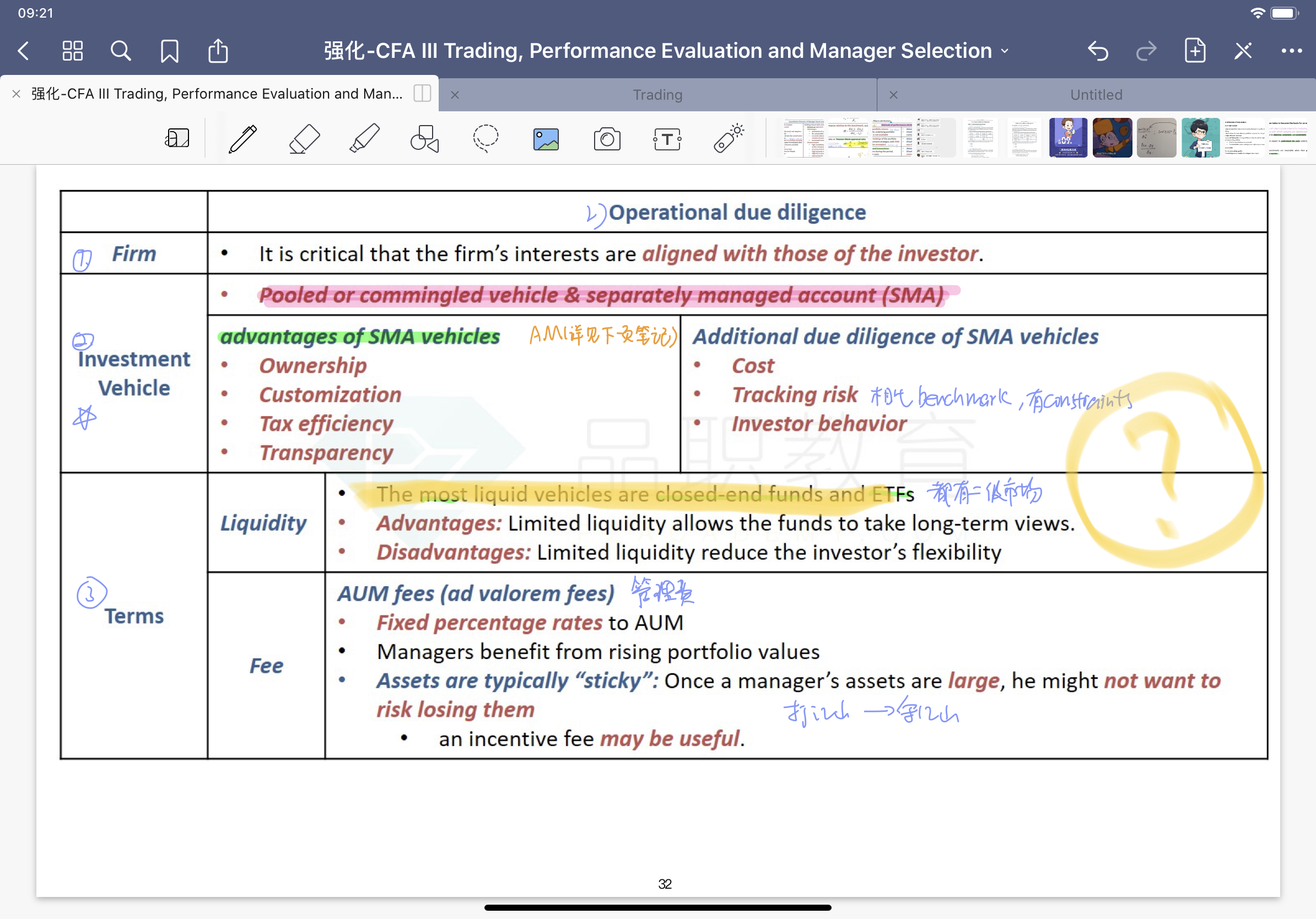Toggle read-only mode with the crossed-pen icon

1243,51
